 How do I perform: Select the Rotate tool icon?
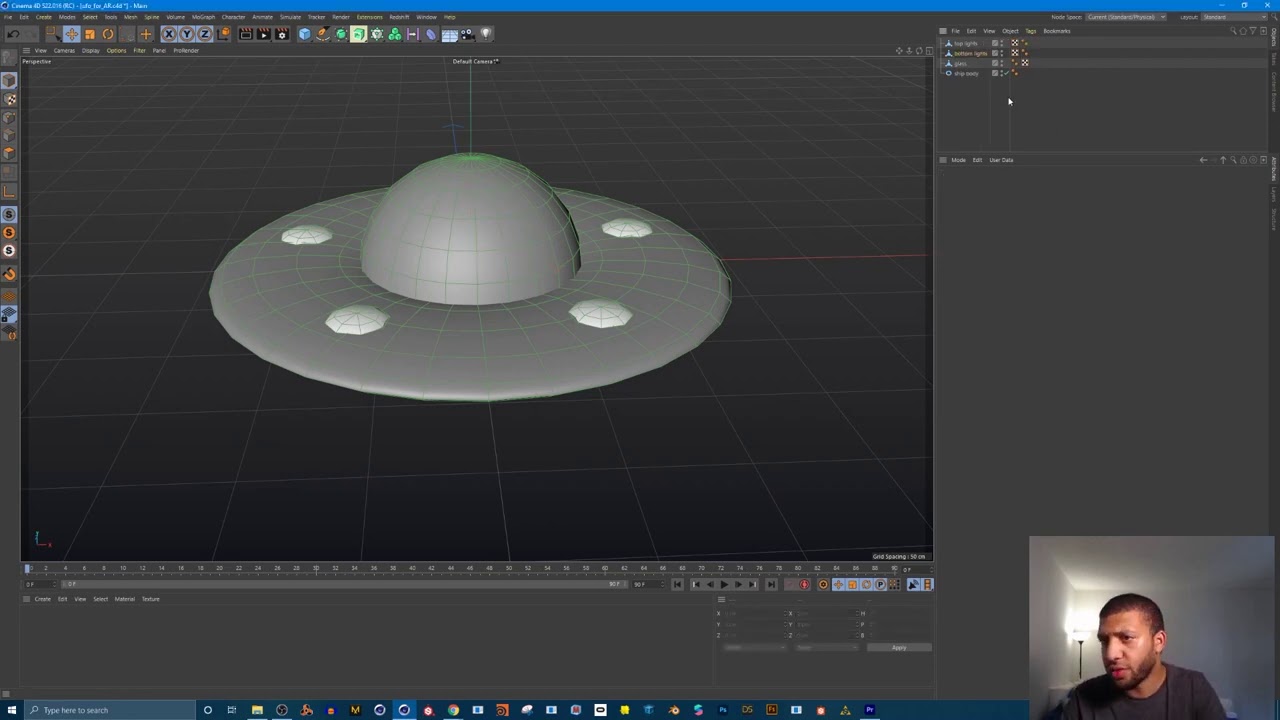tap(108, 34)
